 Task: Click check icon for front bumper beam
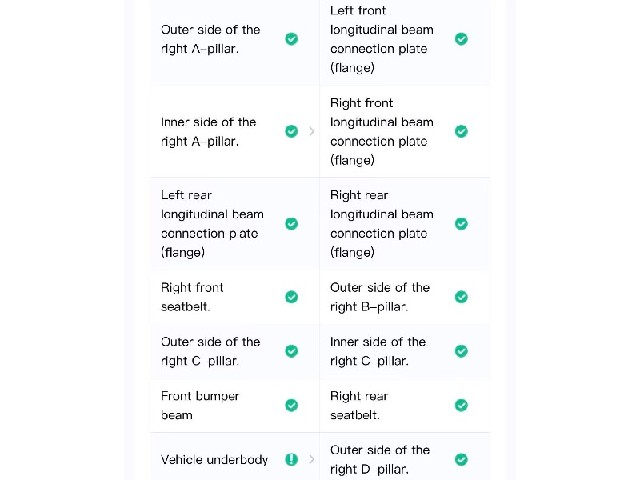(291, 405)
